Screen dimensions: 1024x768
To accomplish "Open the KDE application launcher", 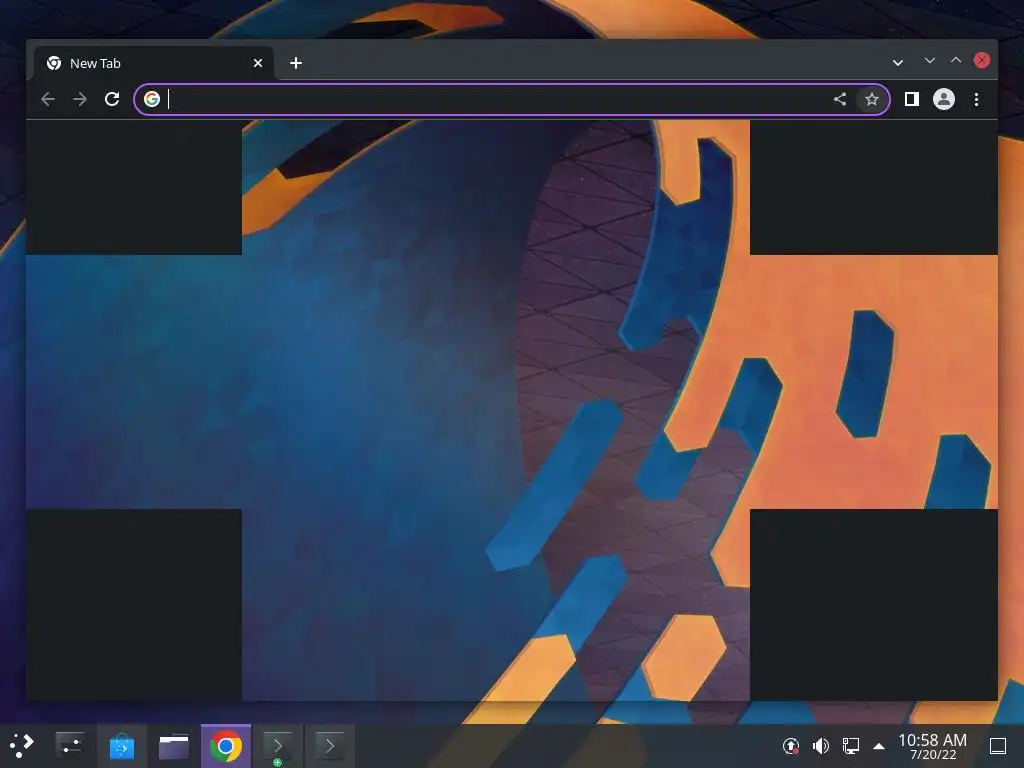I will coord(22,746).
